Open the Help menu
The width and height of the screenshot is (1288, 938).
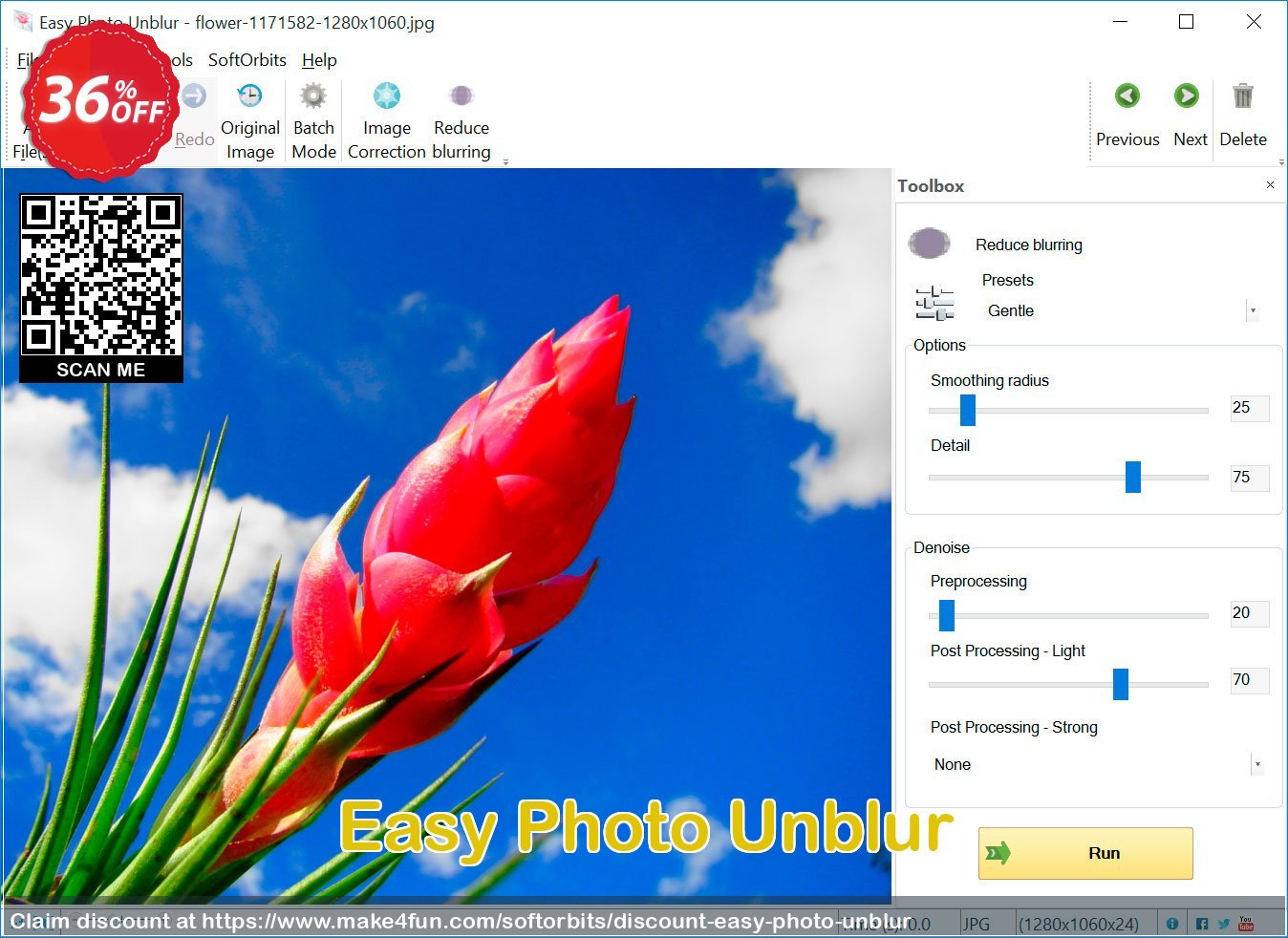[319, 59]
